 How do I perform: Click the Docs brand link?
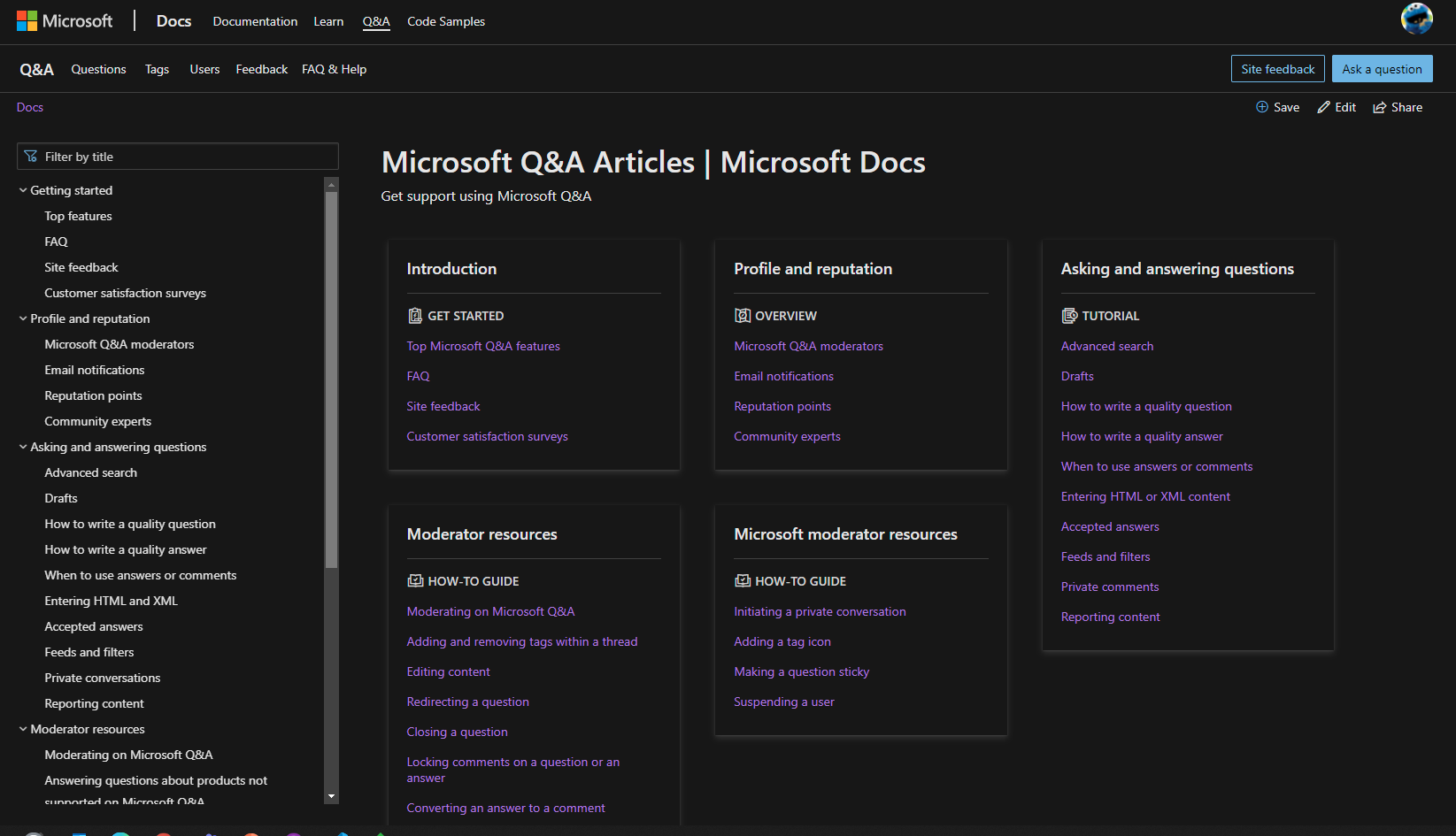point(173,20)
